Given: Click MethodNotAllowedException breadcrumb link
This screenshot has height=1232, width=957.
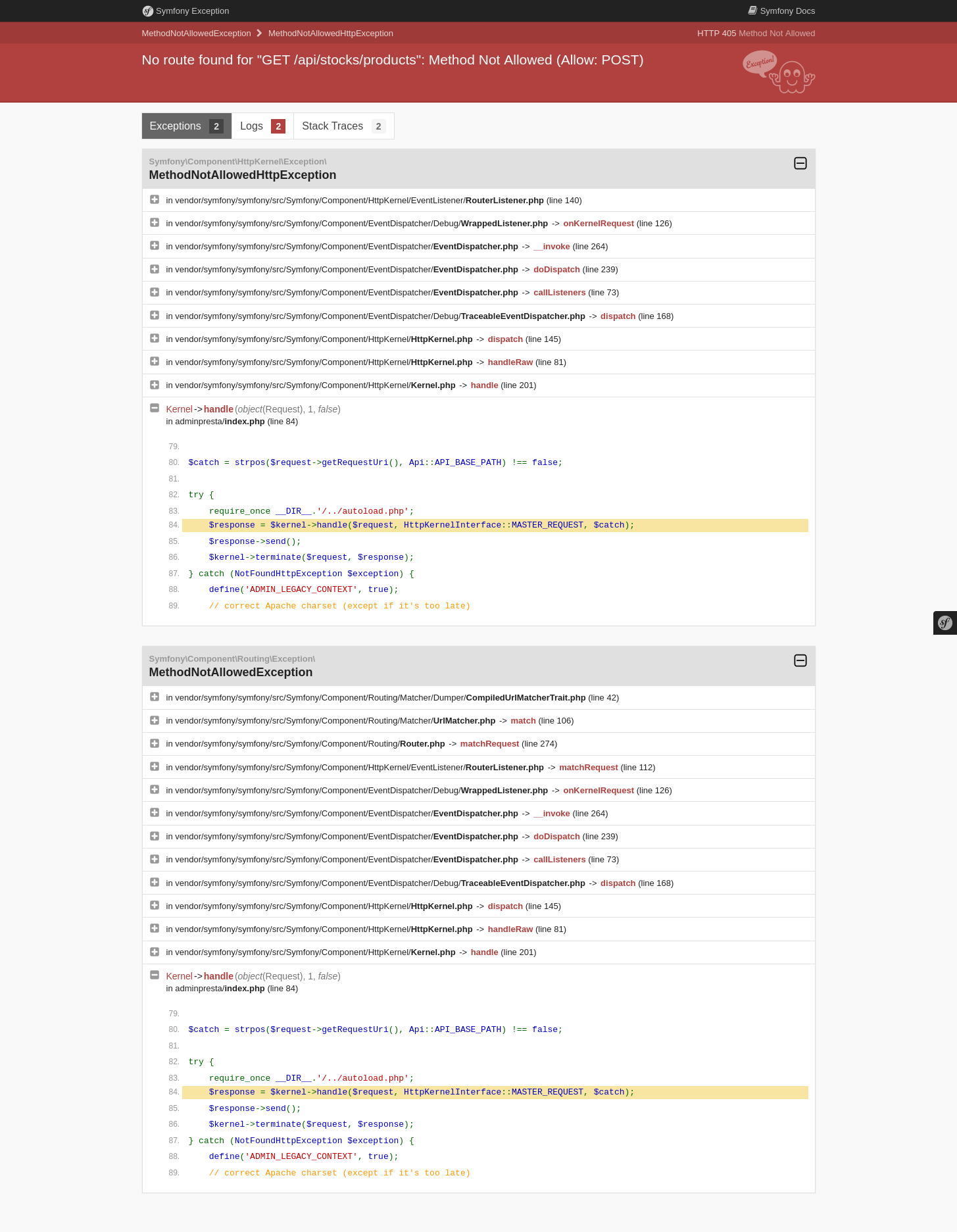Looking at the screenshot, I should coord(196,34).
